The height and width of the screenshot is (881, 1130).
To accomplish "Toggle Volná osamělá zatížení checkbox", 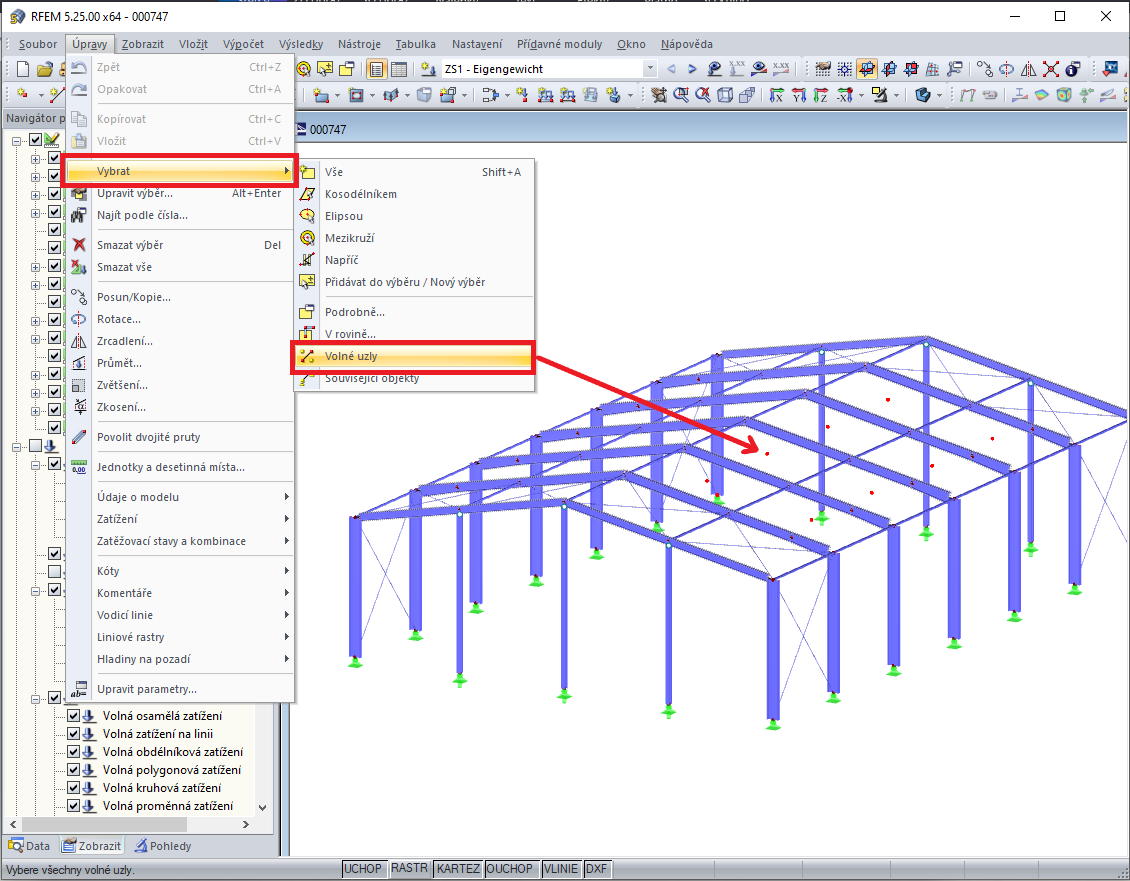I will coord(74,716).
